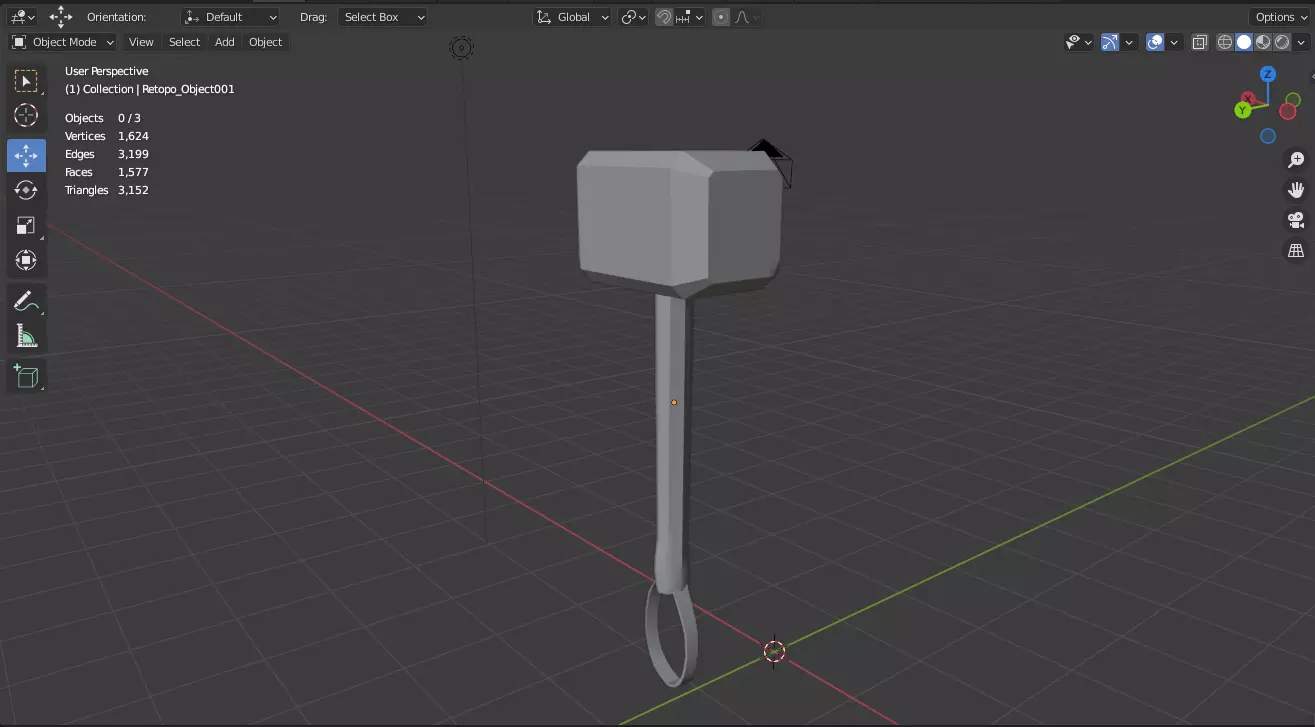Expand gizmo options arrow
The image size is (1315, 727).
coord(1129,42)
